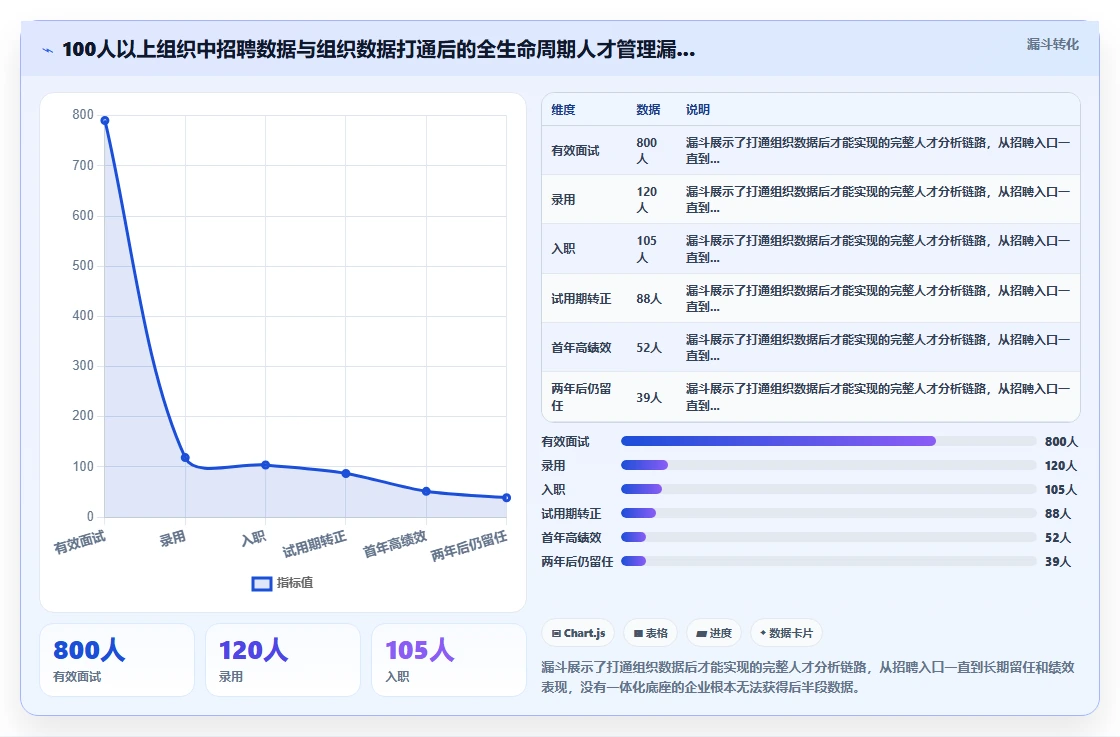The image size is (1120, 737).
Task: Open the 105人 入职 data card
Action: tap(449, 660)
